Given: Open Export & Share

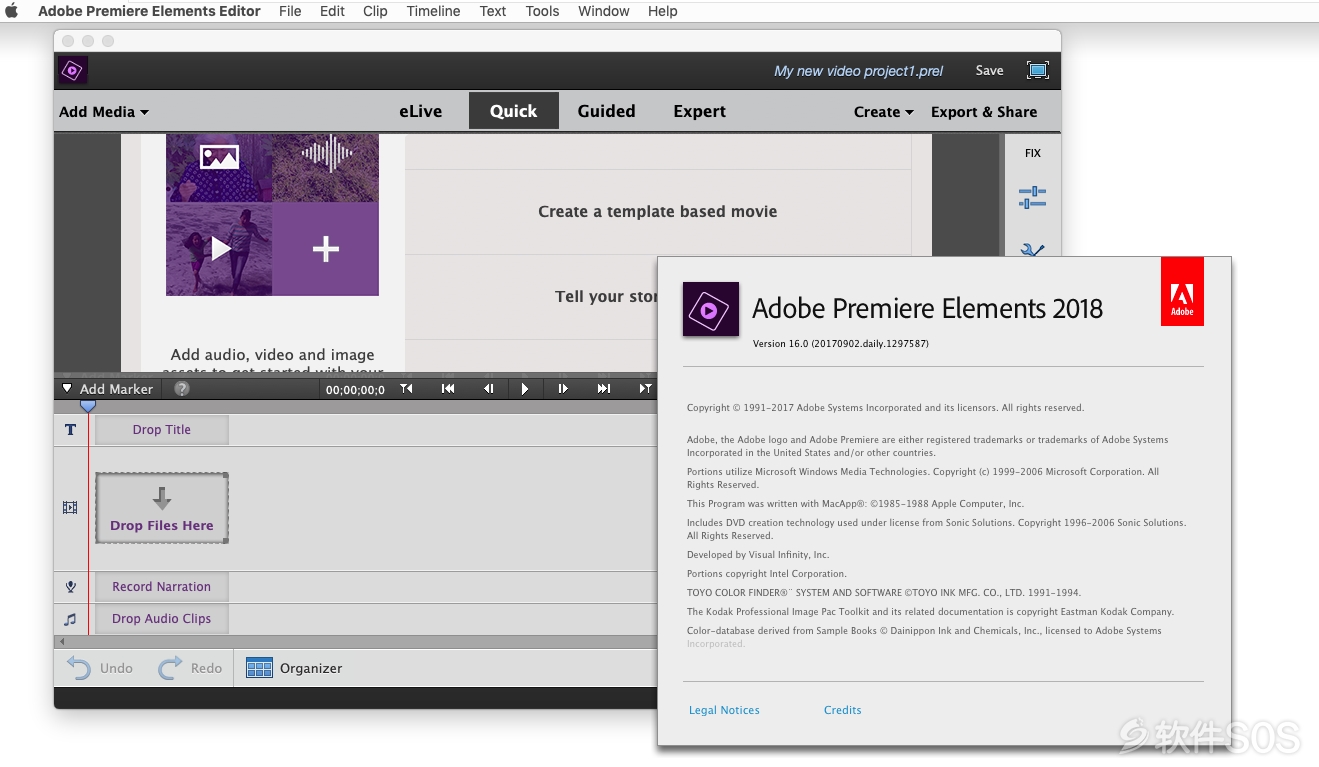Looking at the screenshot, I should click(984, 112).
